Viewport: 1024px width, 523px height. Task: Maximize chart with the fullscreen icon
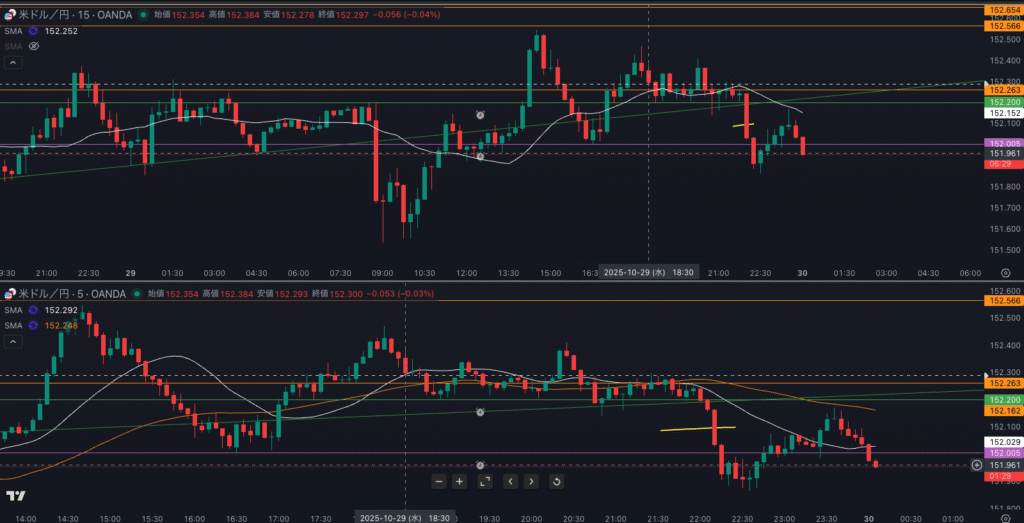[485, 481]
